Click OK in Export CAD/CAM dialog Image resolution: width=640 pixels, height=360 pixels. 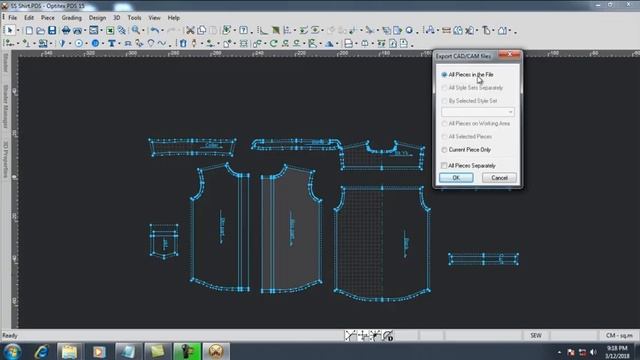[x=456, y=178]
